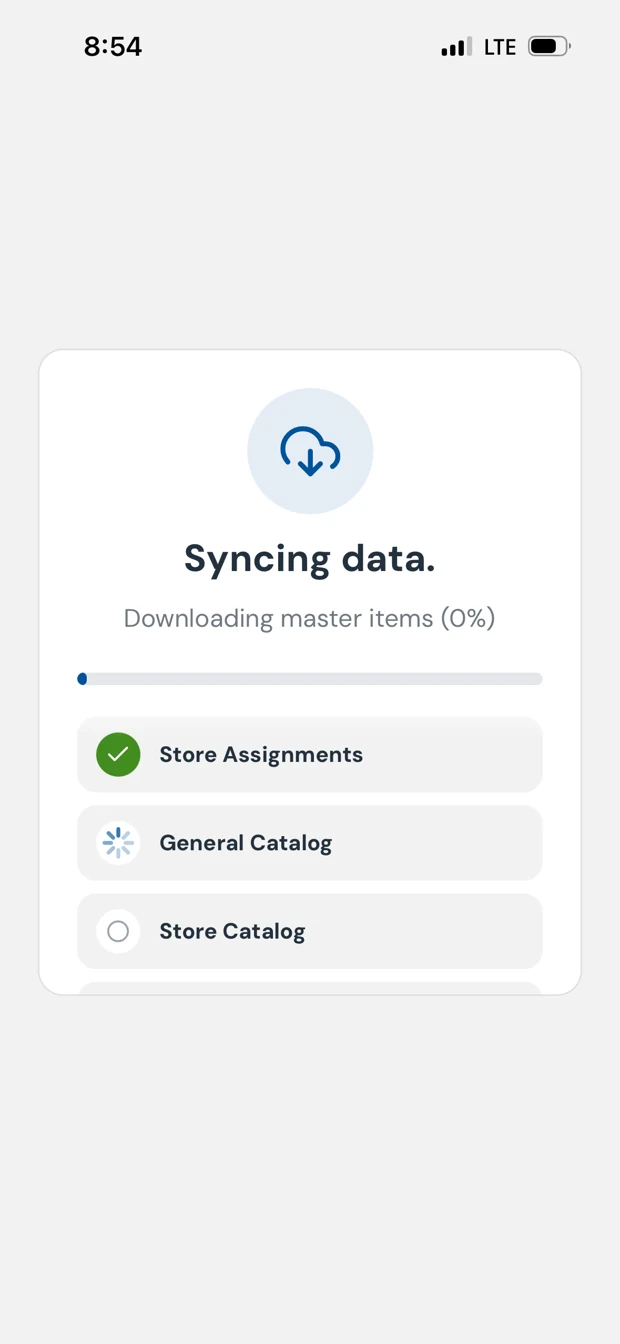Select the General Catalog label
The image size is (620, 1344).
tap(246, 843)
